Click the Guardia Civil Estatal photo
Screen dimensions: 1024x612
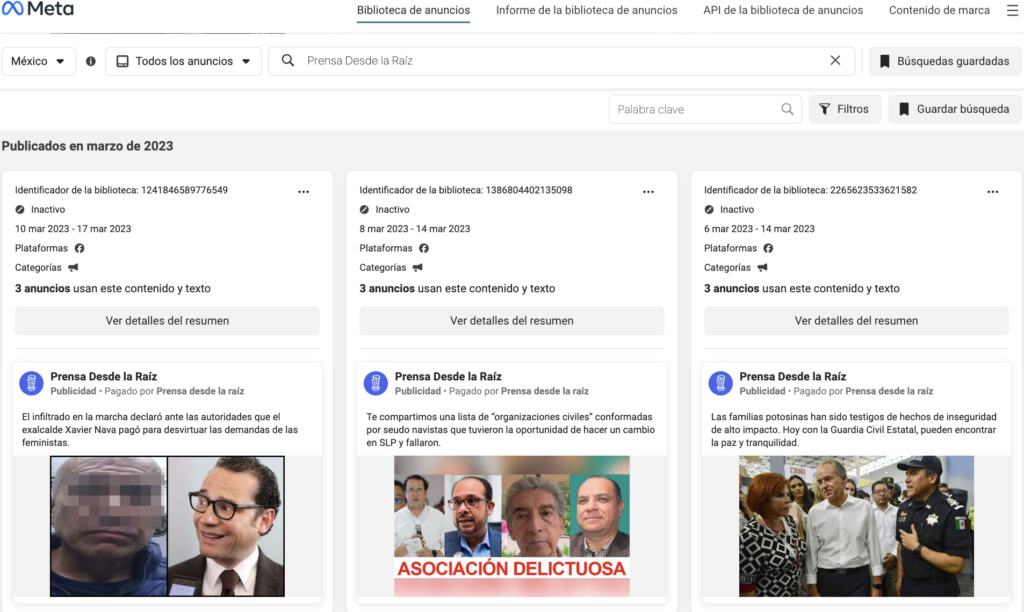pos(856,526)
